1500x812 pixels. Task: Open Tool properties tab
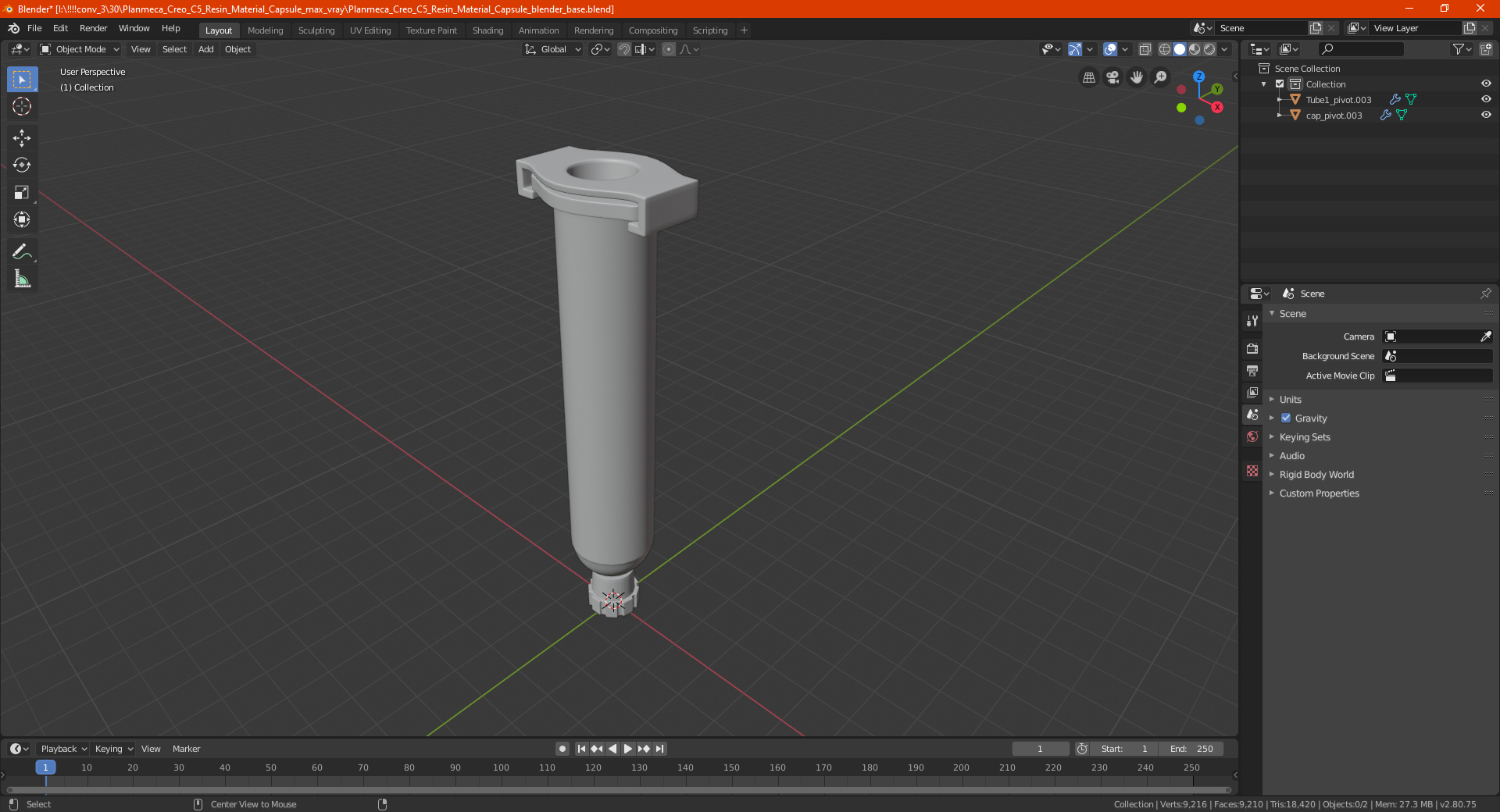[1252, 321]
